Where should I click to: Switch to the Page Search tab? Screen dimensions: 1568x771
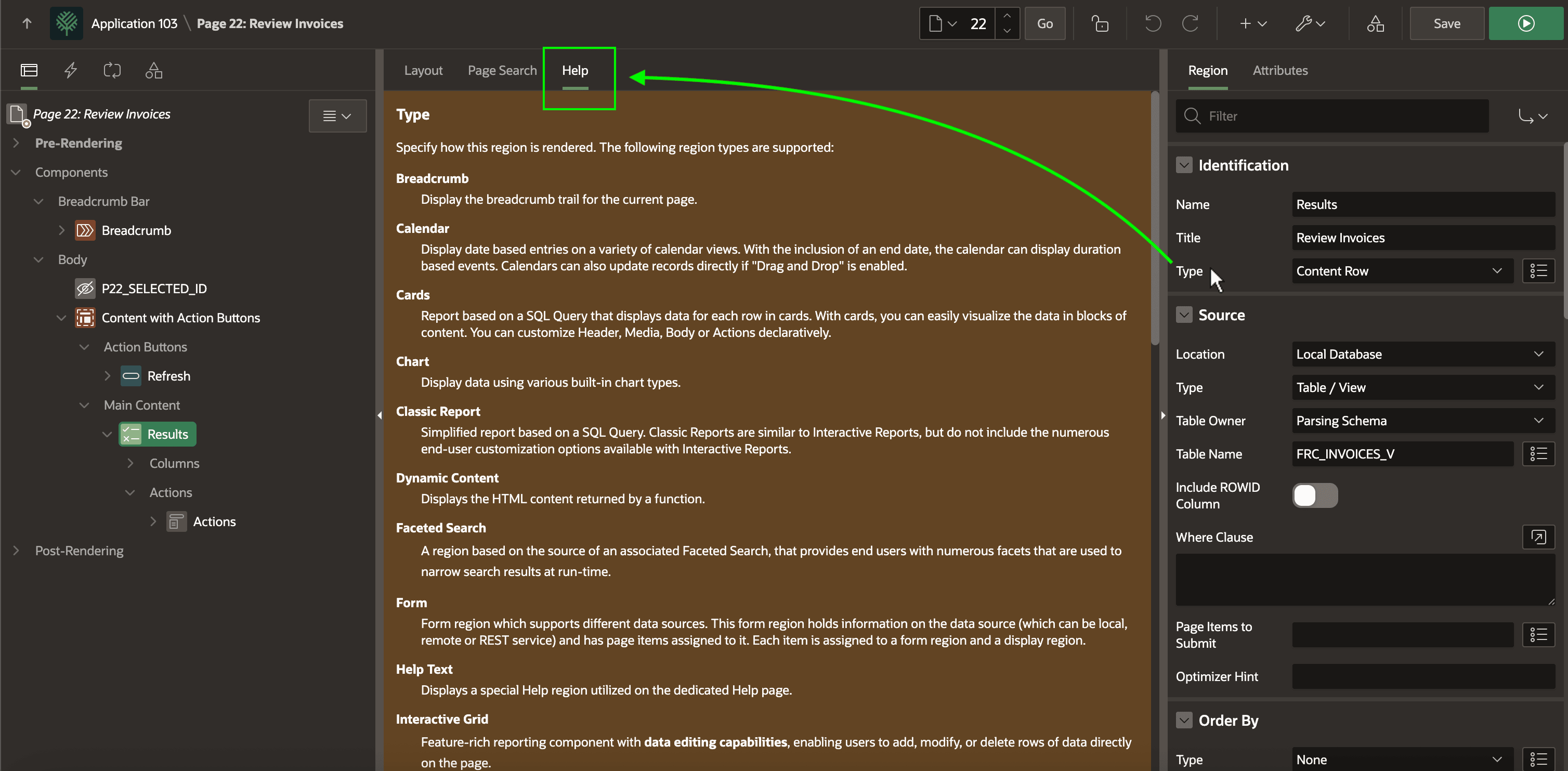(x=502, y=71)
